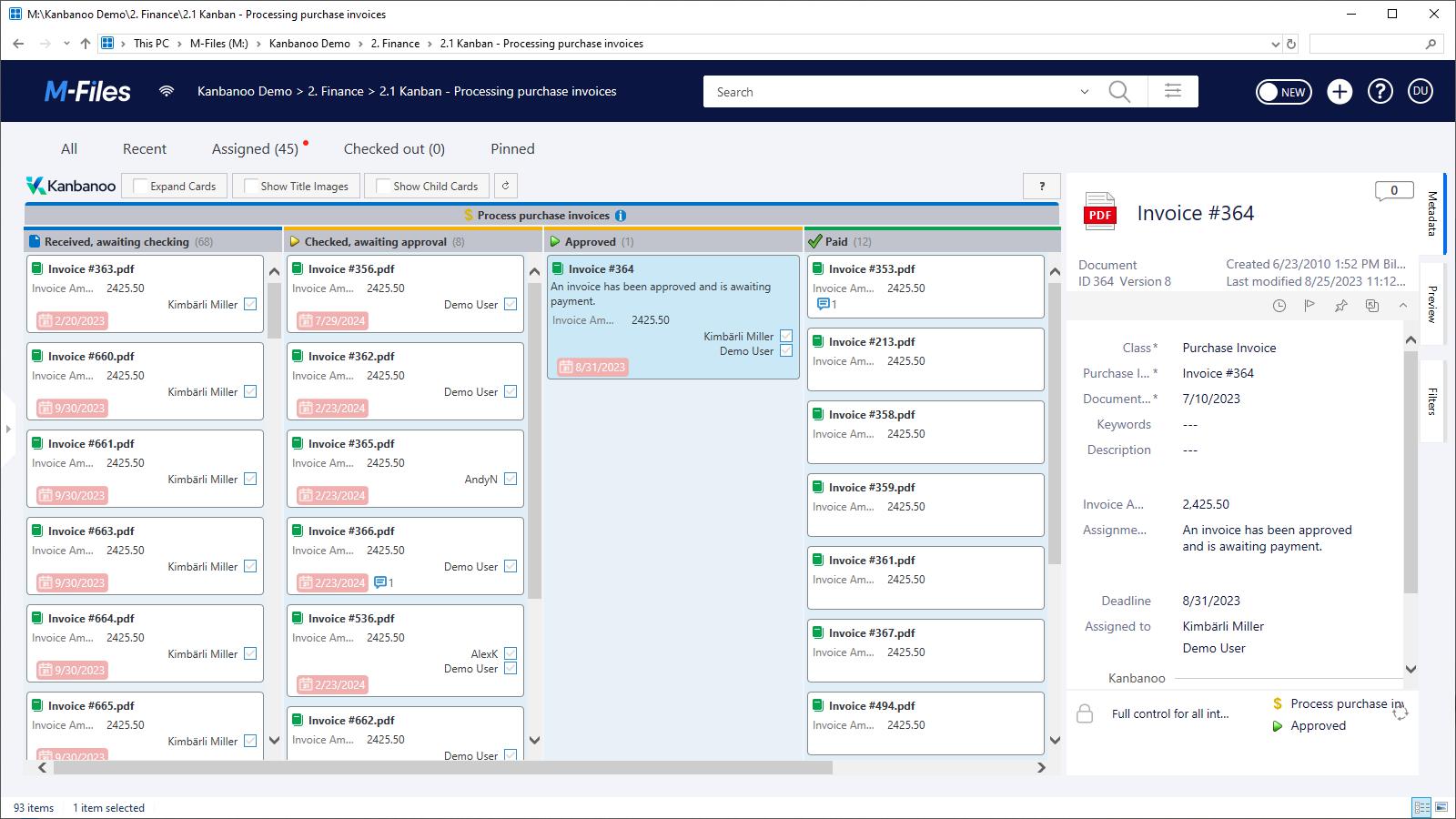Enable the Show Title Images checkbox
This screenshot has height=819, width=1456.
251,186
